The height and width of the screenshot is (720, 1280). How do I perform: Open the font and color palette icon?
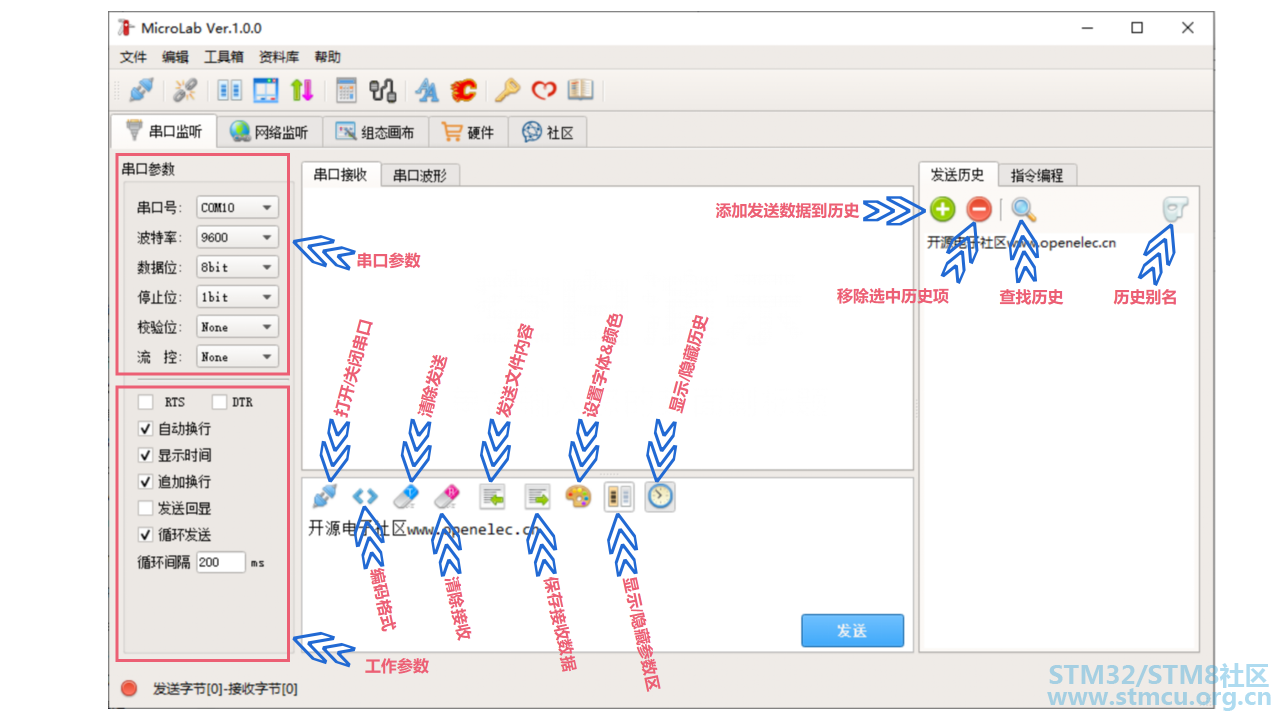pyautogui.click(x=578, y=496)
